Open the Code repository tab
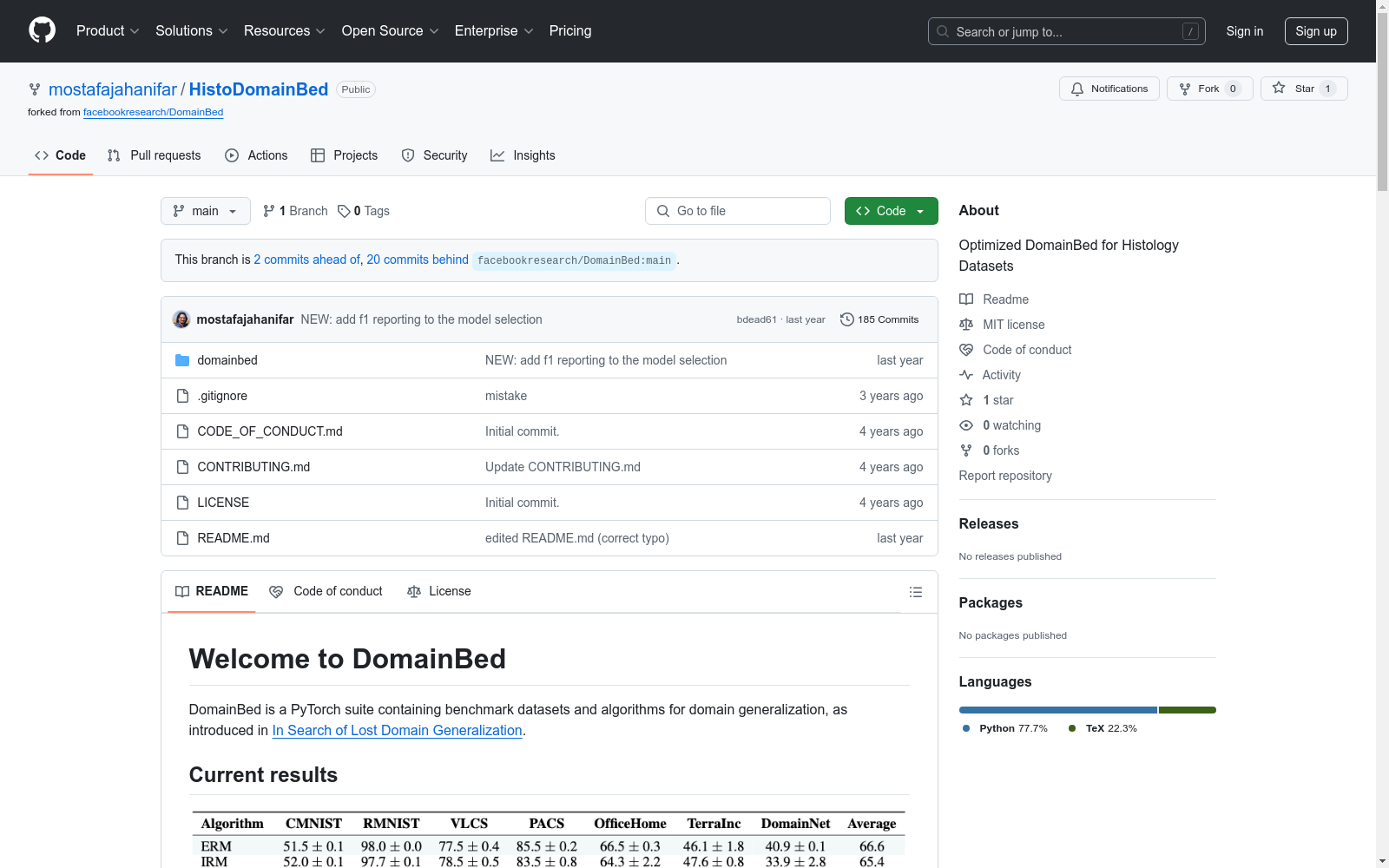The height and width of the screenshot is (868, 1389). pos(61,155)
